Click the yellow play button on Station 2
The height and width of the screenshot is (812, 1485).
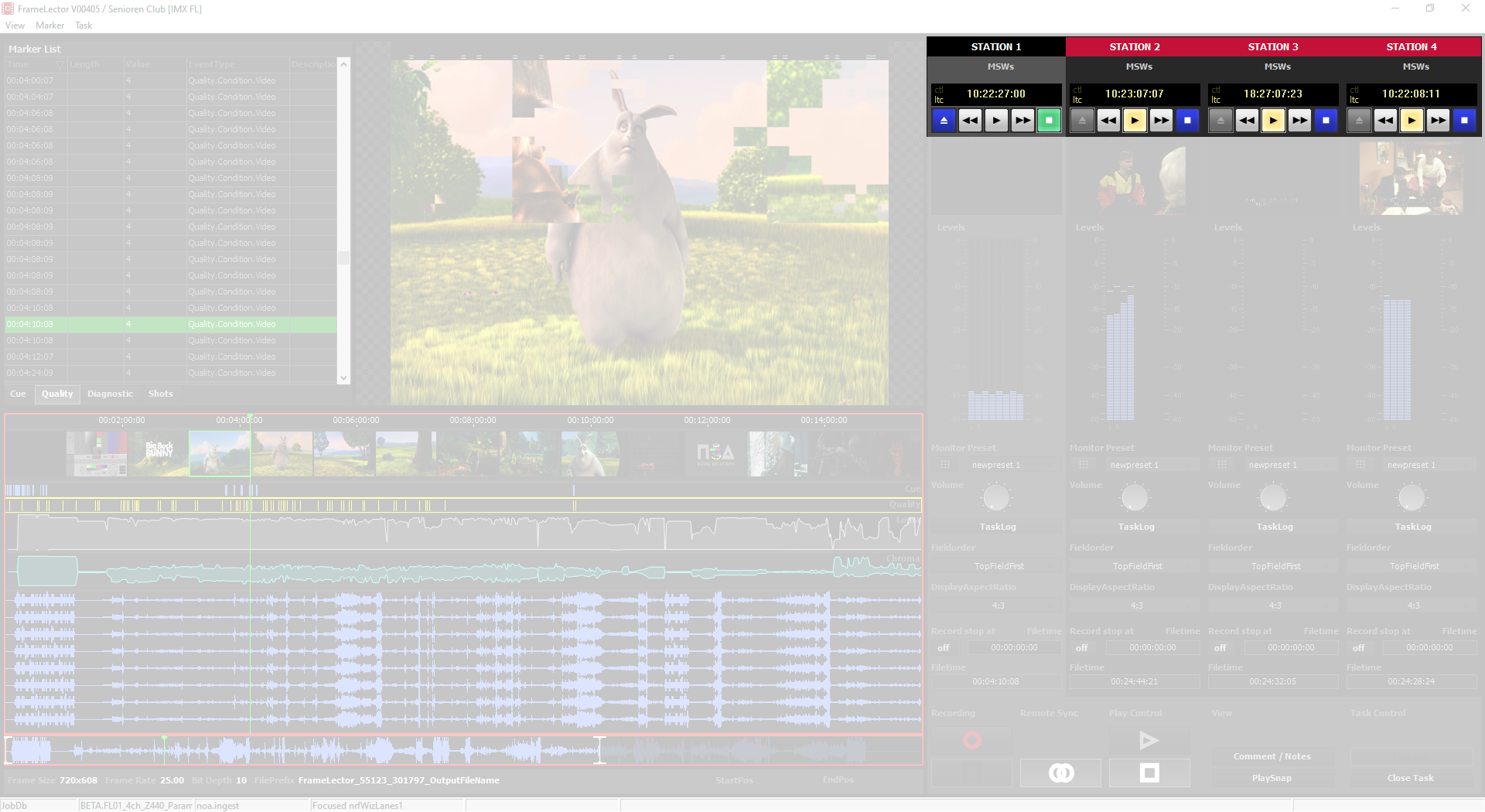[x=1135, y=121]
